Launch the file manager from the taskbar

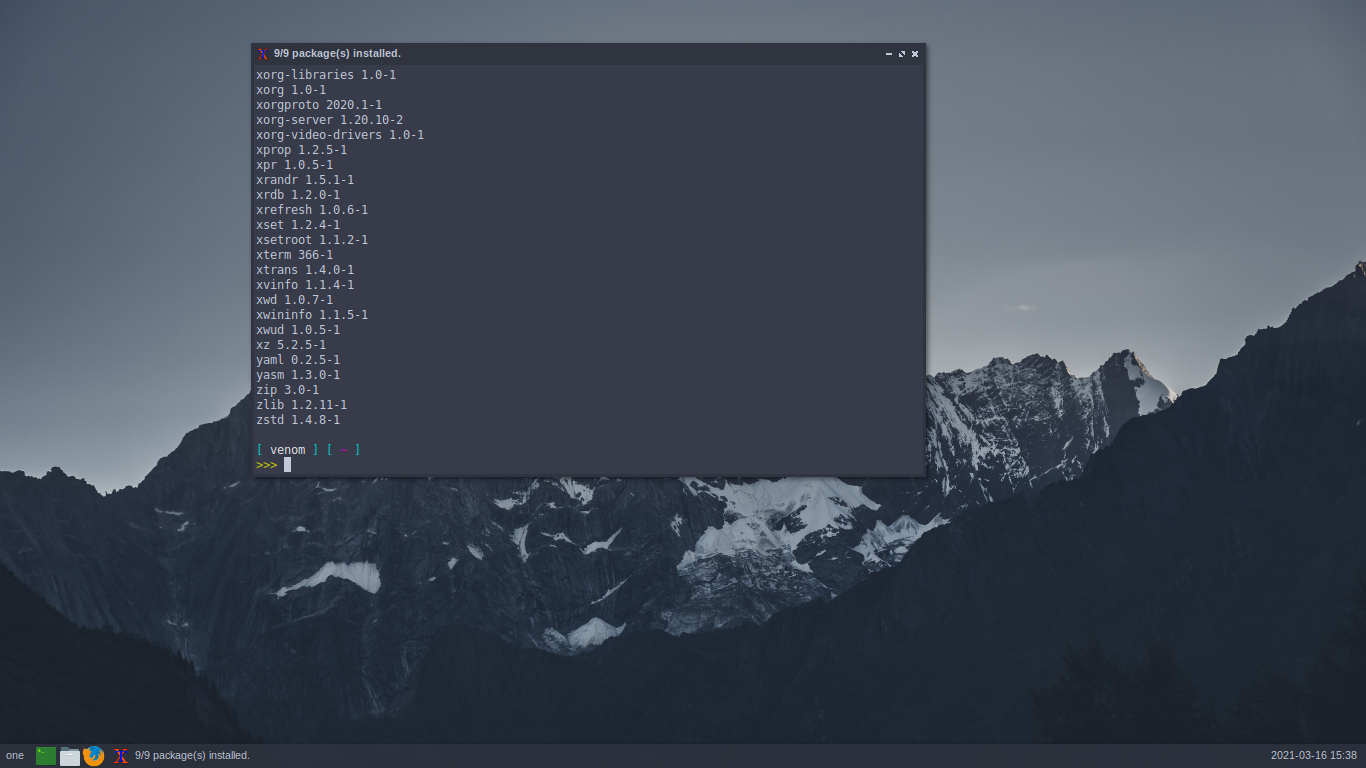[x=70, y=756]
